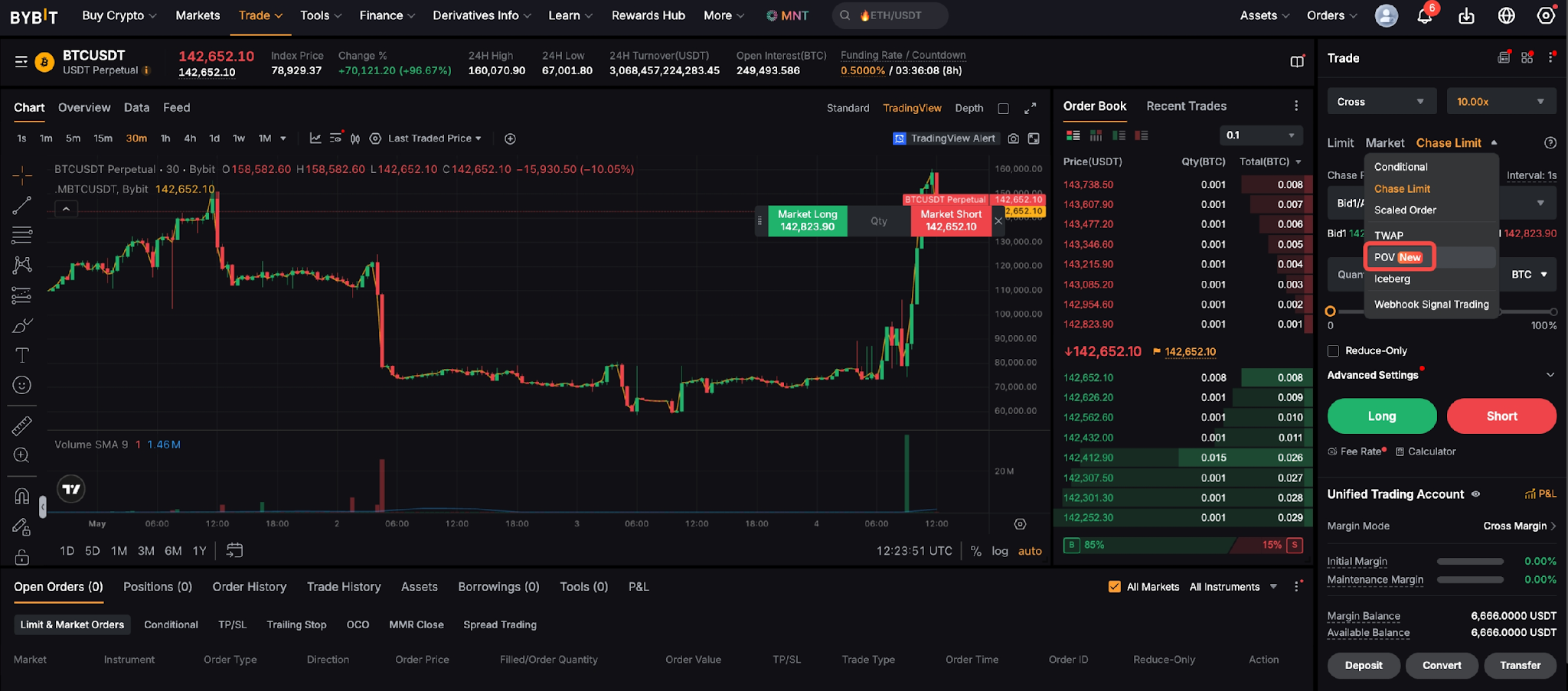1568x691 pixels.
Task: Open the 10.00x leverage dropdown
Action: [1501, 102]
